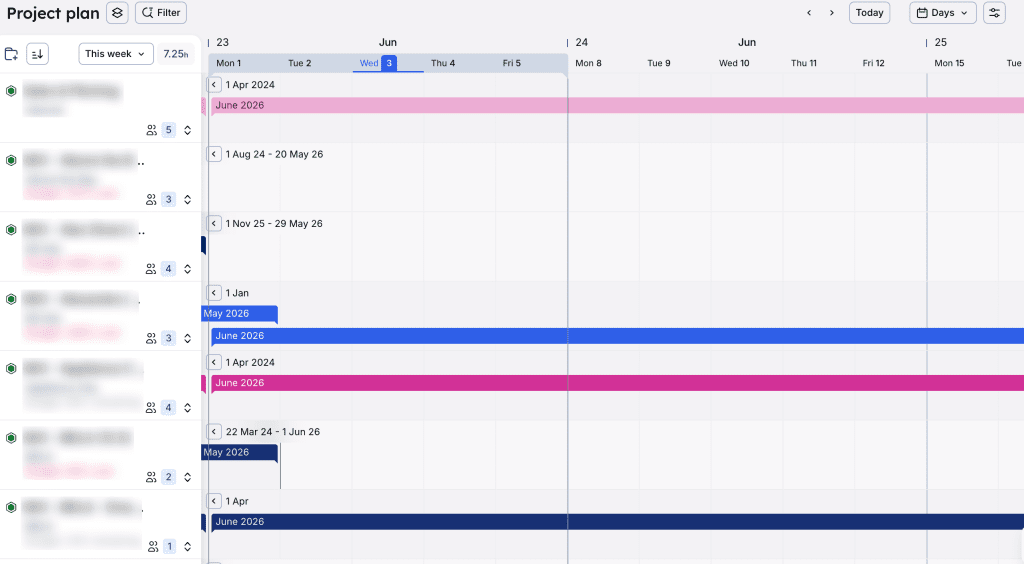Click the Tue 9 day header
Image resolution: width=1024 pixels, height=564 pixels.
point(659,63)
